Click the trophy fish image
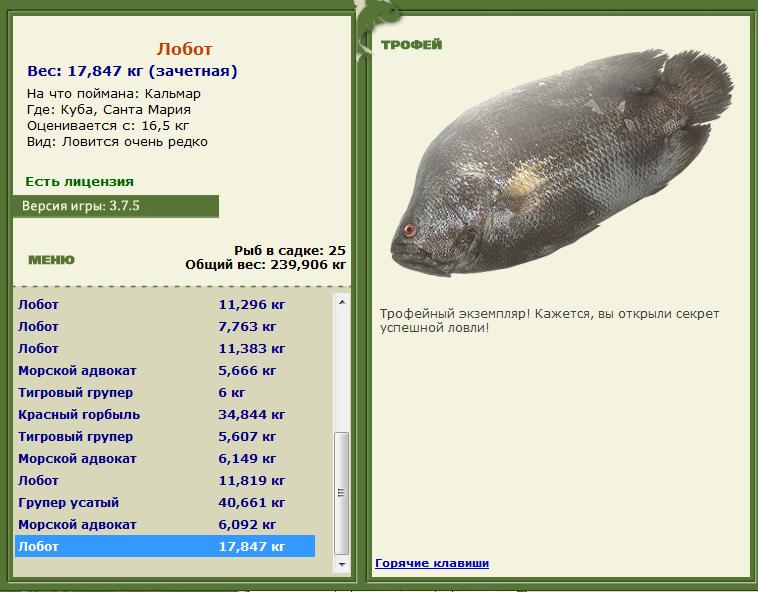 point(562,163)
